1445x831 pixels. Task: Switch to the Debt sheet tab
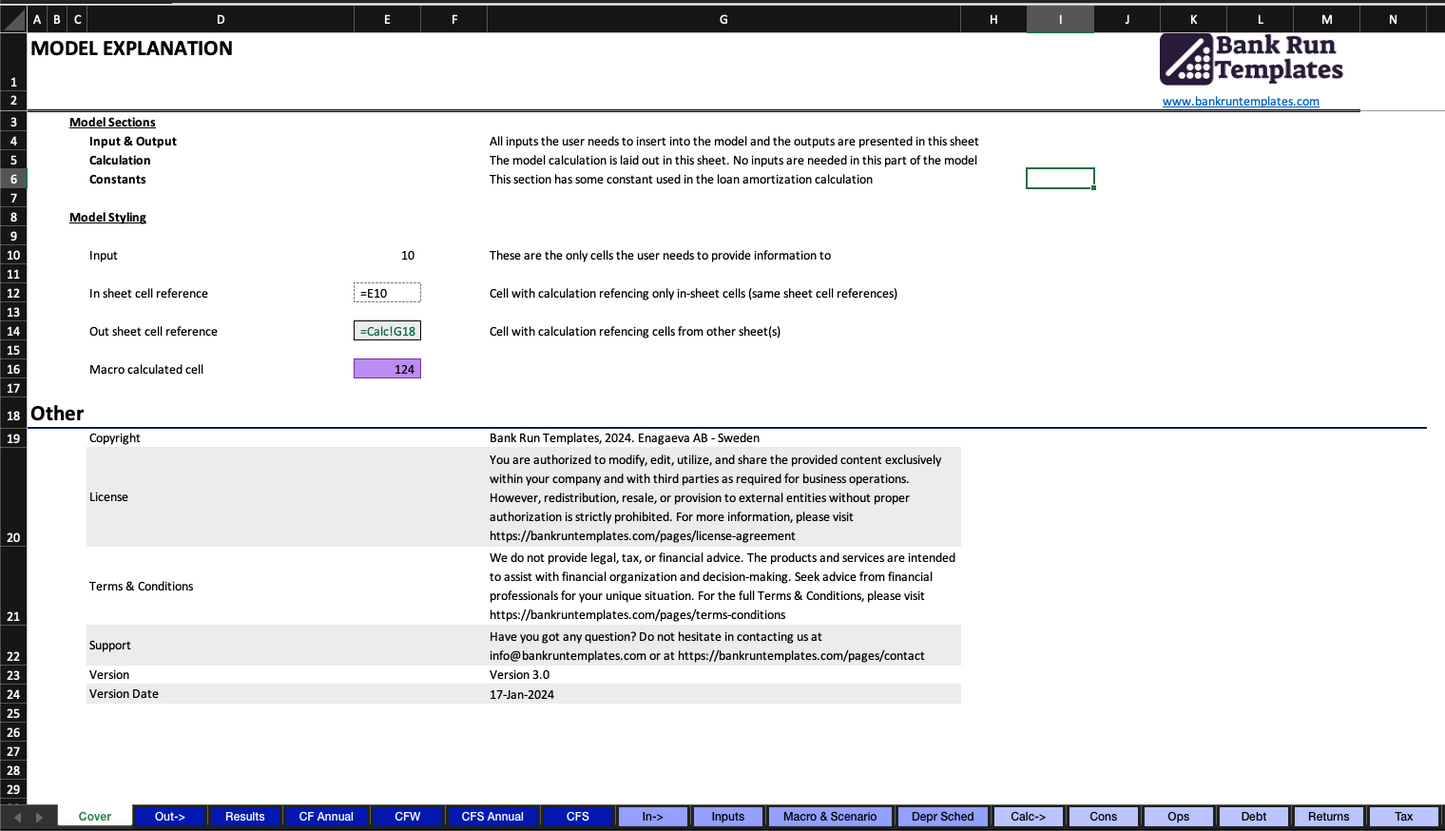1254,816
